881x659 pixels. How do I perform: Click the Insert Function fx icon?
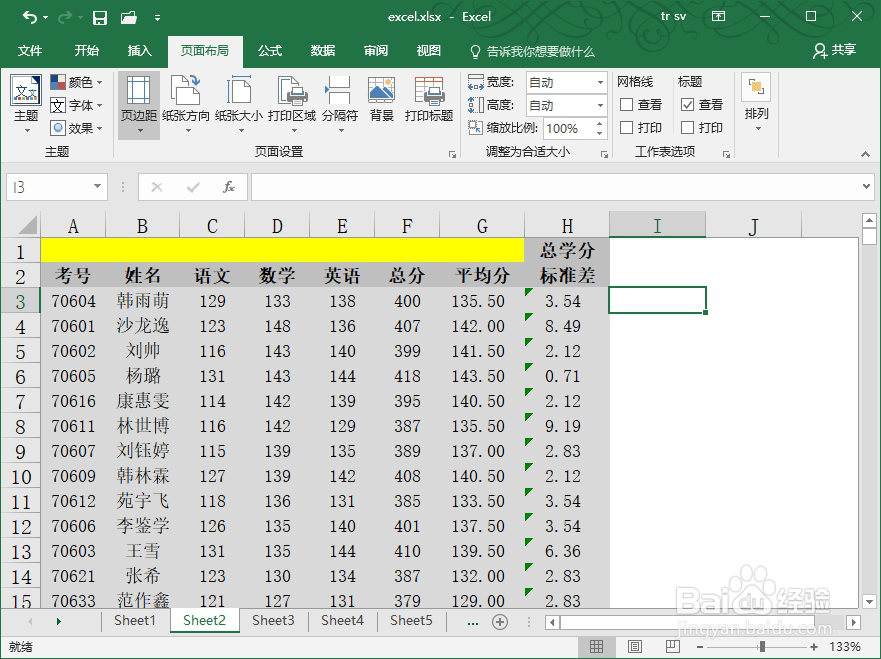pos(228,187)
